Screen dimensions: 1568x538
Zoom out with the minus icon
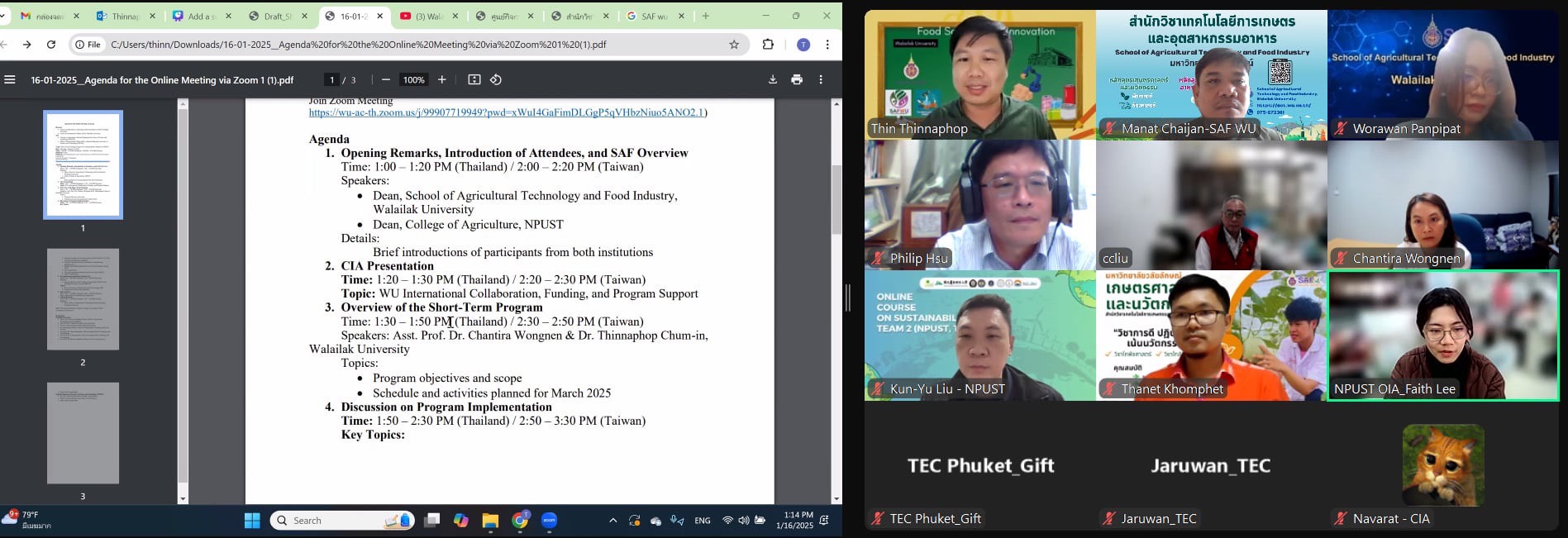pos(385,80)
